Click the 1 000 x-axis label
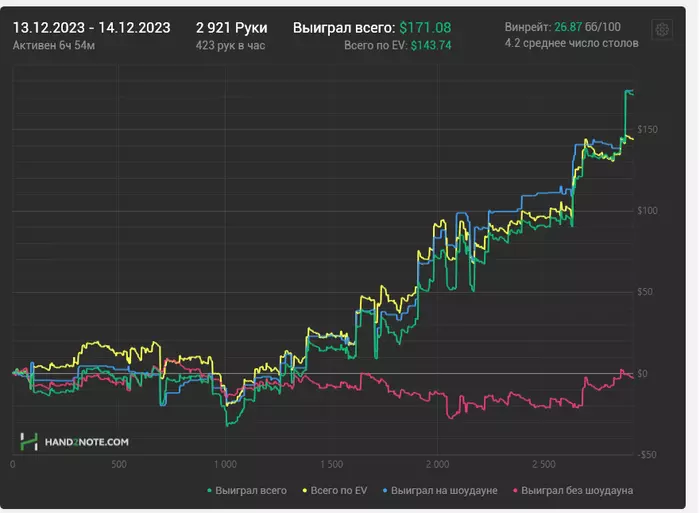Image resolution: width=700 pixels, height=513 pixels. [225, 464]
